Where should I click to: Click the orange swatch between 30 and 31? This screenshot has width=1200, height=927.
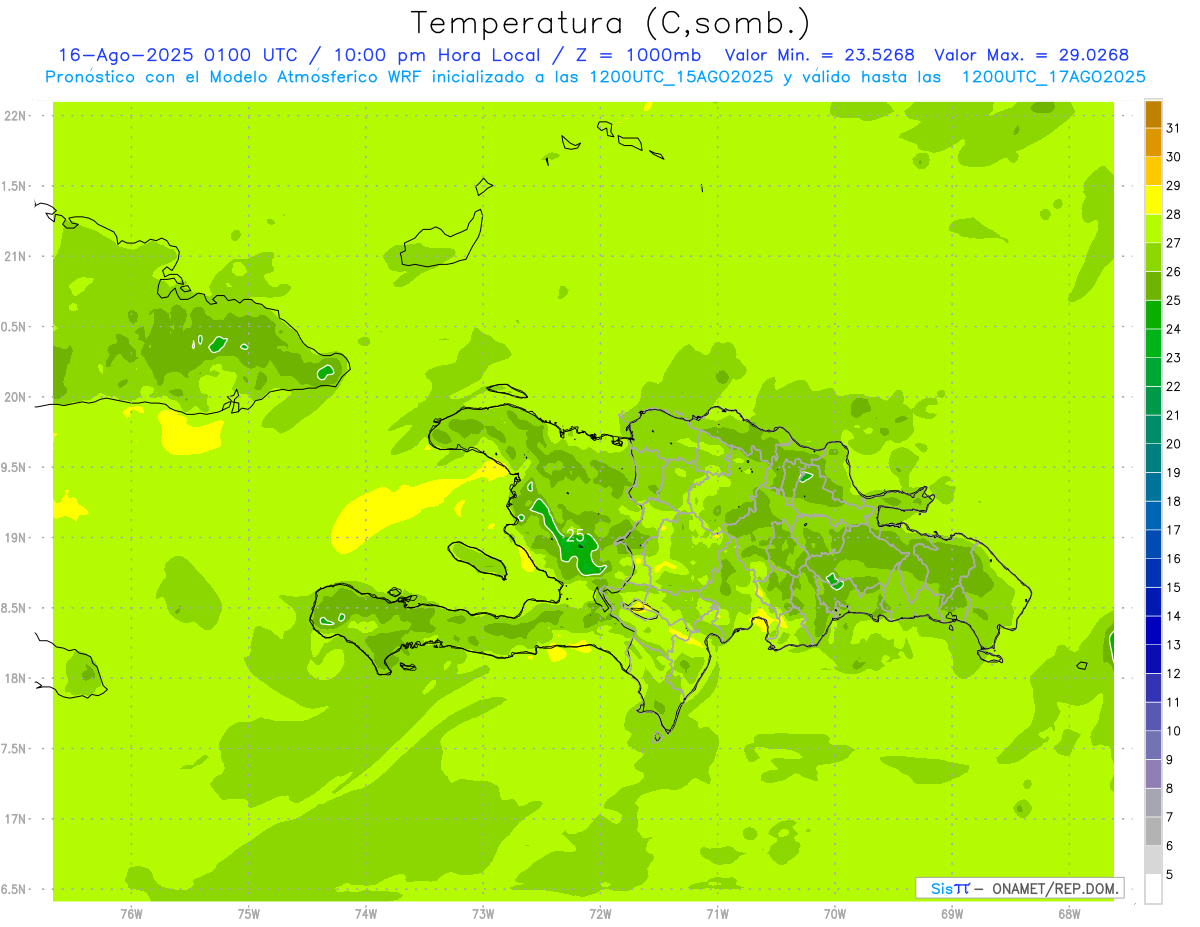click(x=1153, y=143)
